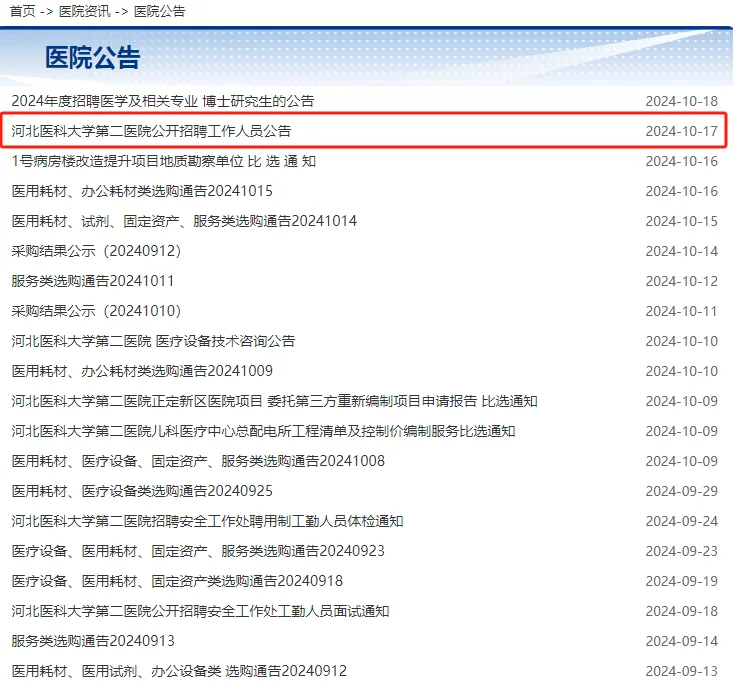Open 医用耗材、办公耗材类选购通告20241015
This screenshot has height=682, width=739.
(142, 191)
